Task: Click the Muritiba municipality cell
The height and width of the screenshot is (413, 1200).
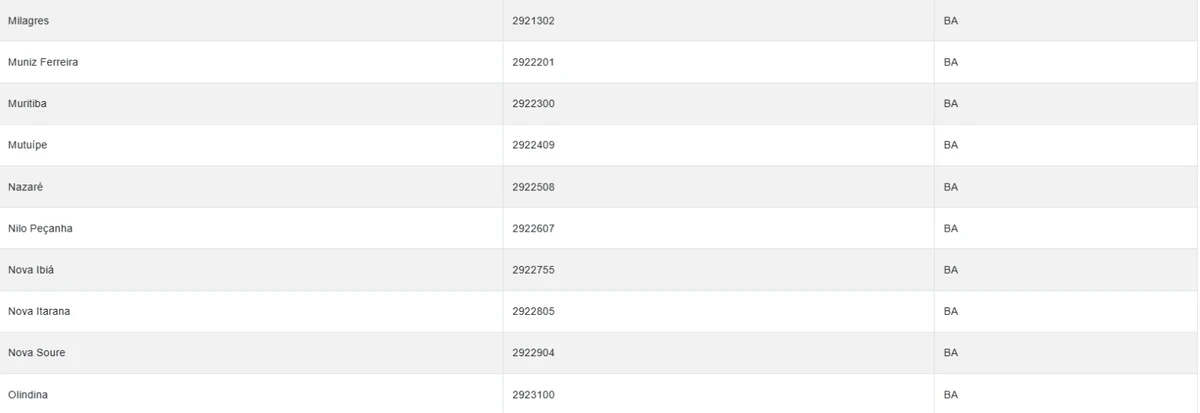Action: pyautogui.click(x=28, y=104)
